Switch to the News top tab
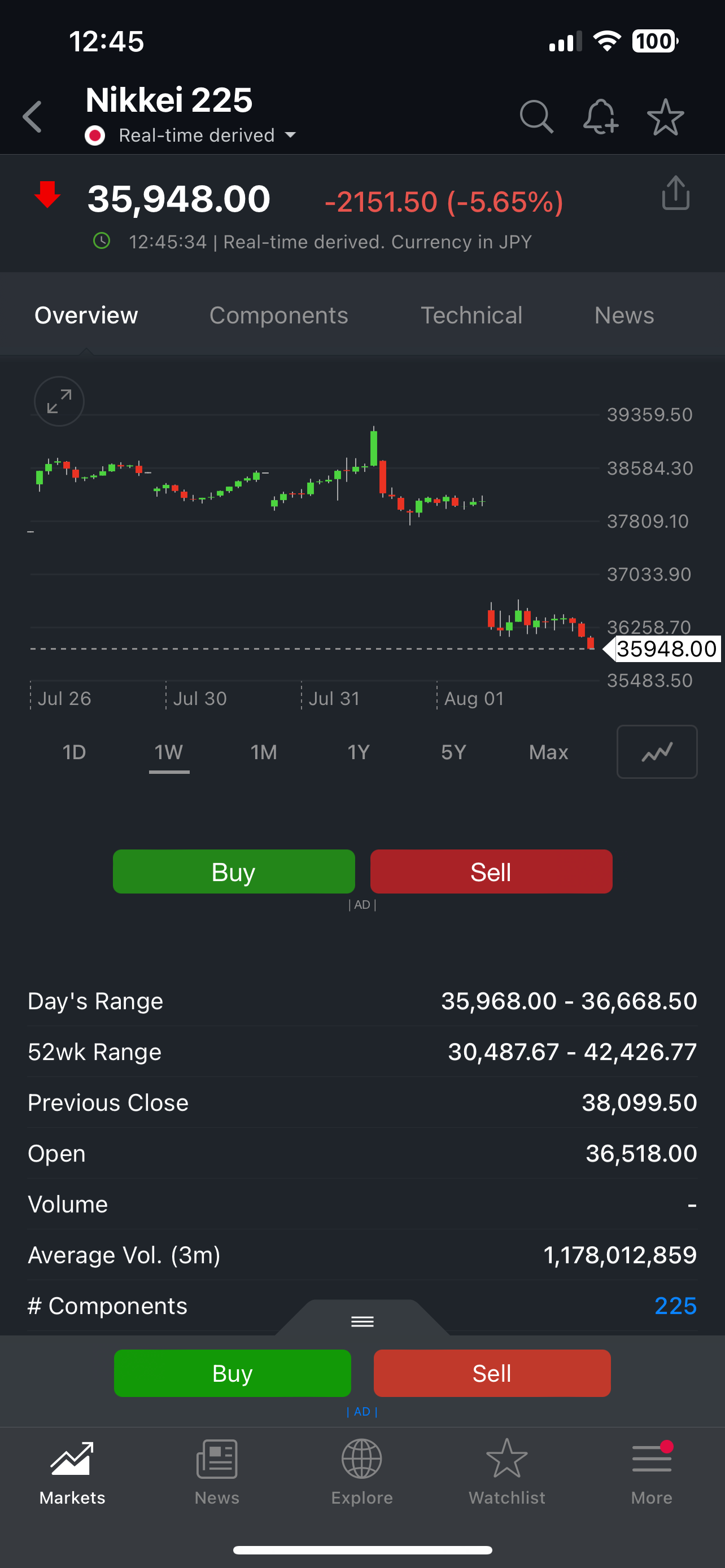 point(624,316)
